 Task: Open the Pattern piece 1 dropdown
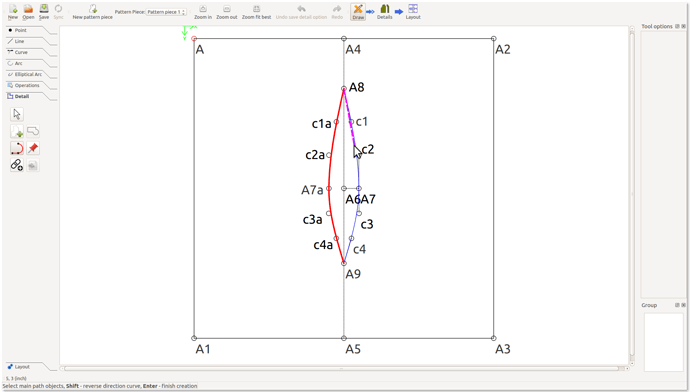click(x=166, y=12)
